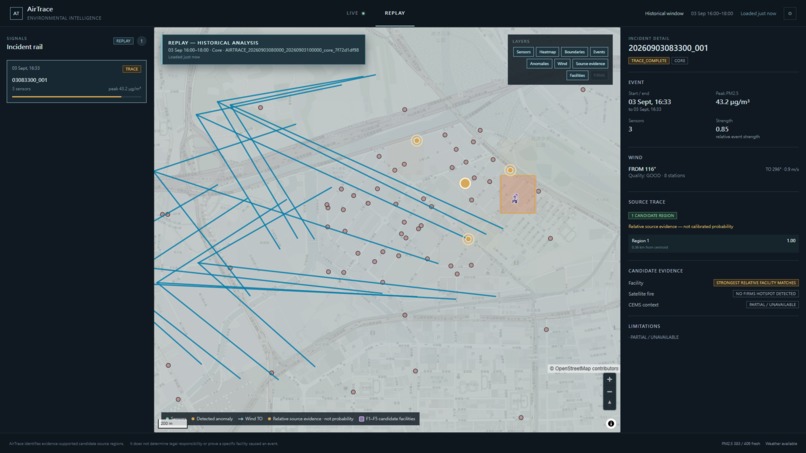Toggle the Boundaries layer
Screen dimensions: 806x453
click(574, 52)
